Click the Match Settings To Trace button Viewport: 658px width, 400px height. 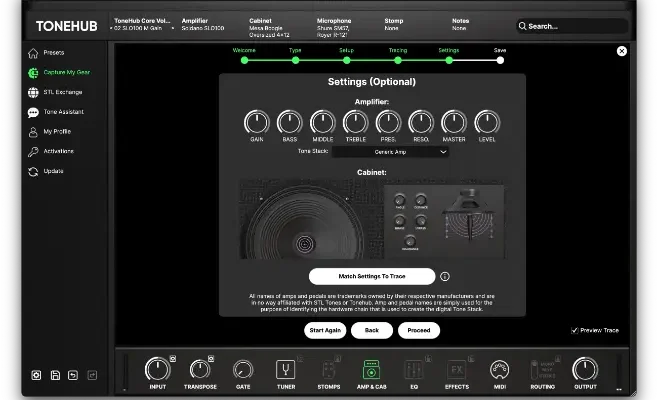371,276
